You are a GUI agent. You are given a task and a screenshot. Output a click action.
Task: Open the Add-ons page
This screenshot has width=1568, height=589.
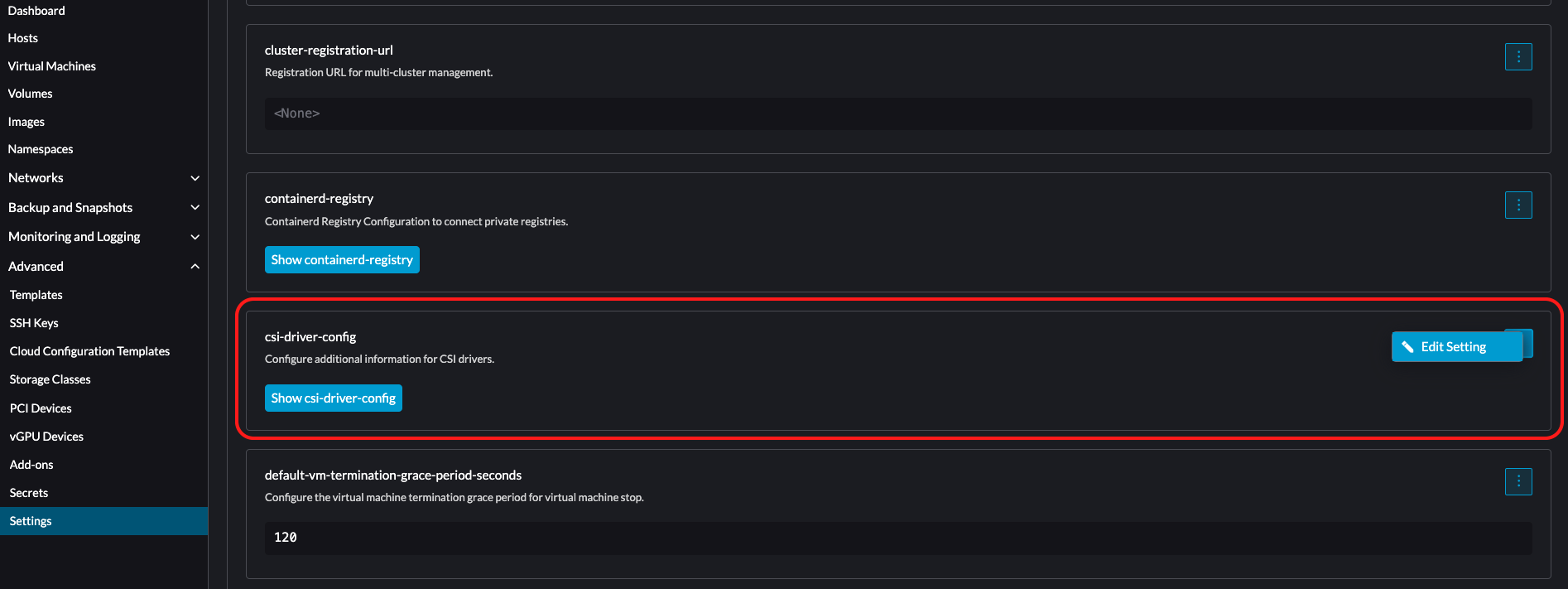(x=31, y=465)
